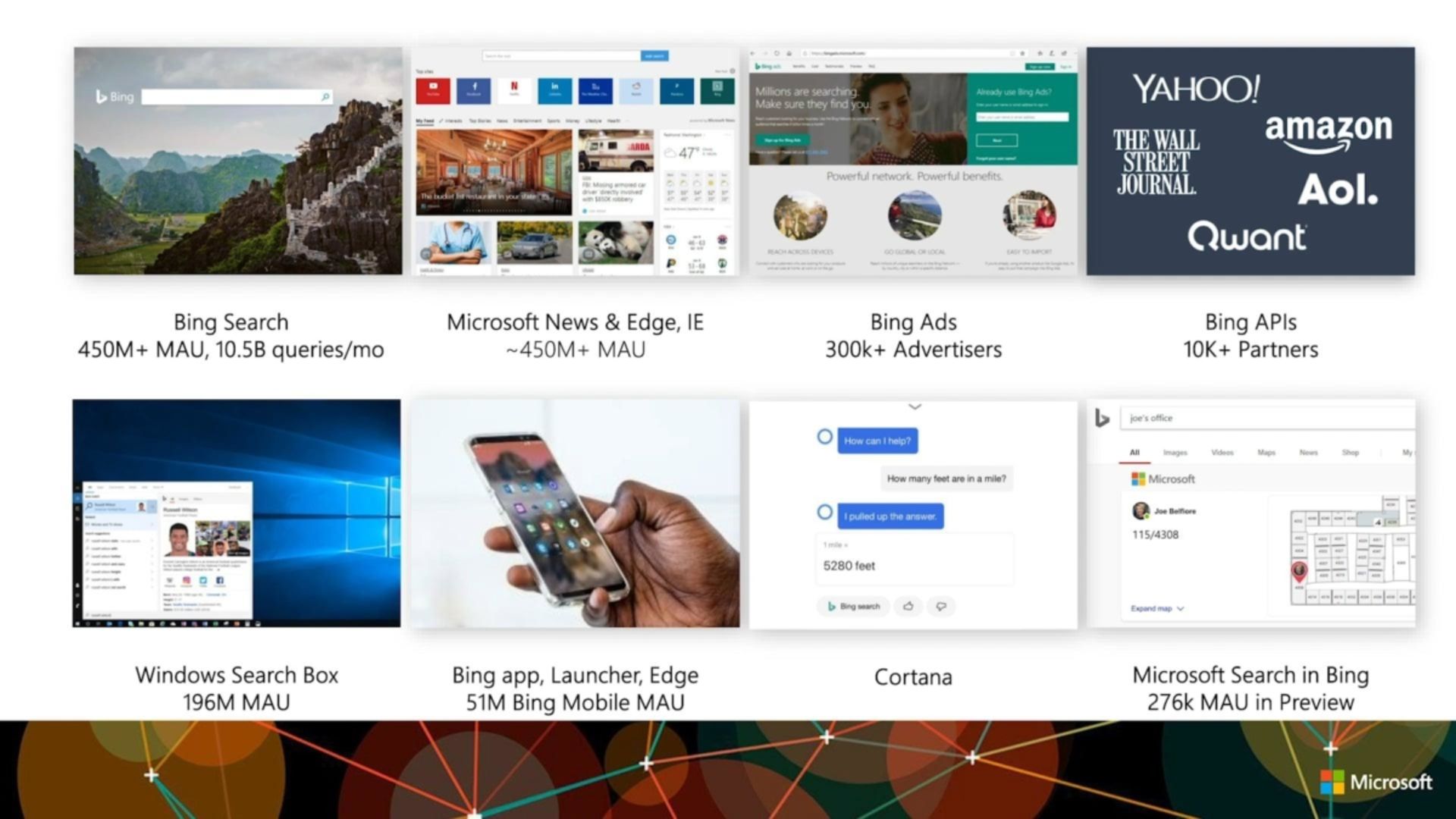Click the magnifier icon in Bing search box
The height and width of the screenshot is (819, 1456).
click(x=325, y=97)
